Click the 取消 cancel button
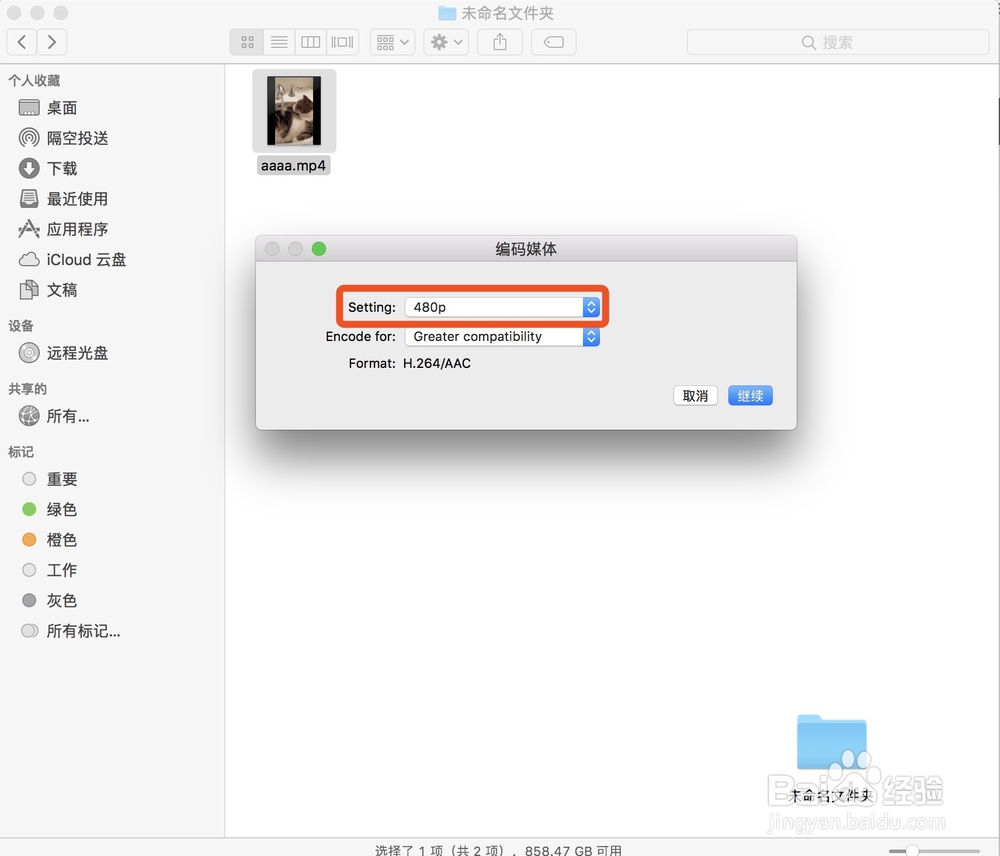The image size is (1000, 856). point(695,395)
